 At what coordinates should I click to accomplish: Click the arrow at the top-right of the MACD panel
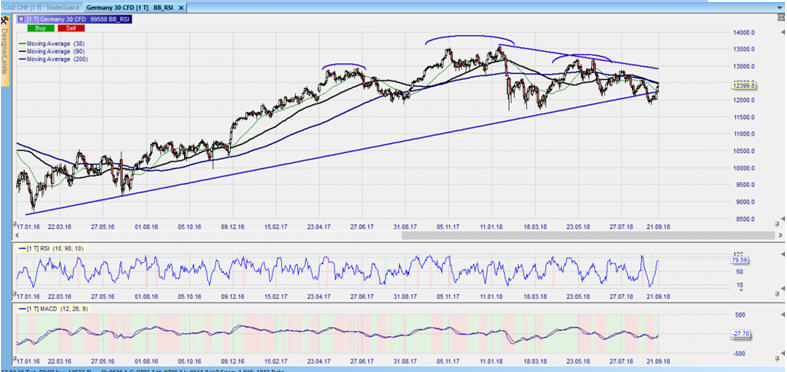coord(783,314)
